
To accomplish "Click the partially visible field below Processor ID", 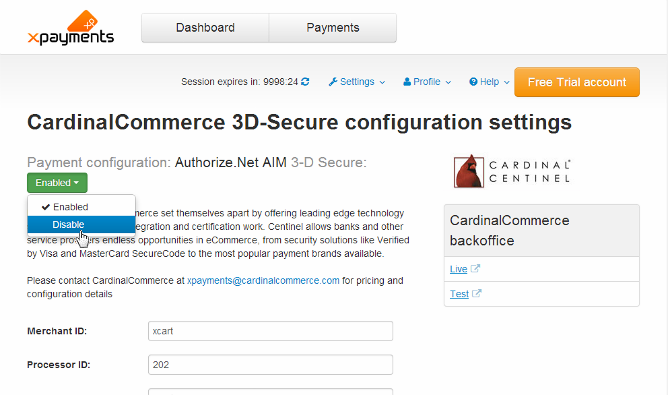I will [x=271, y=392].
